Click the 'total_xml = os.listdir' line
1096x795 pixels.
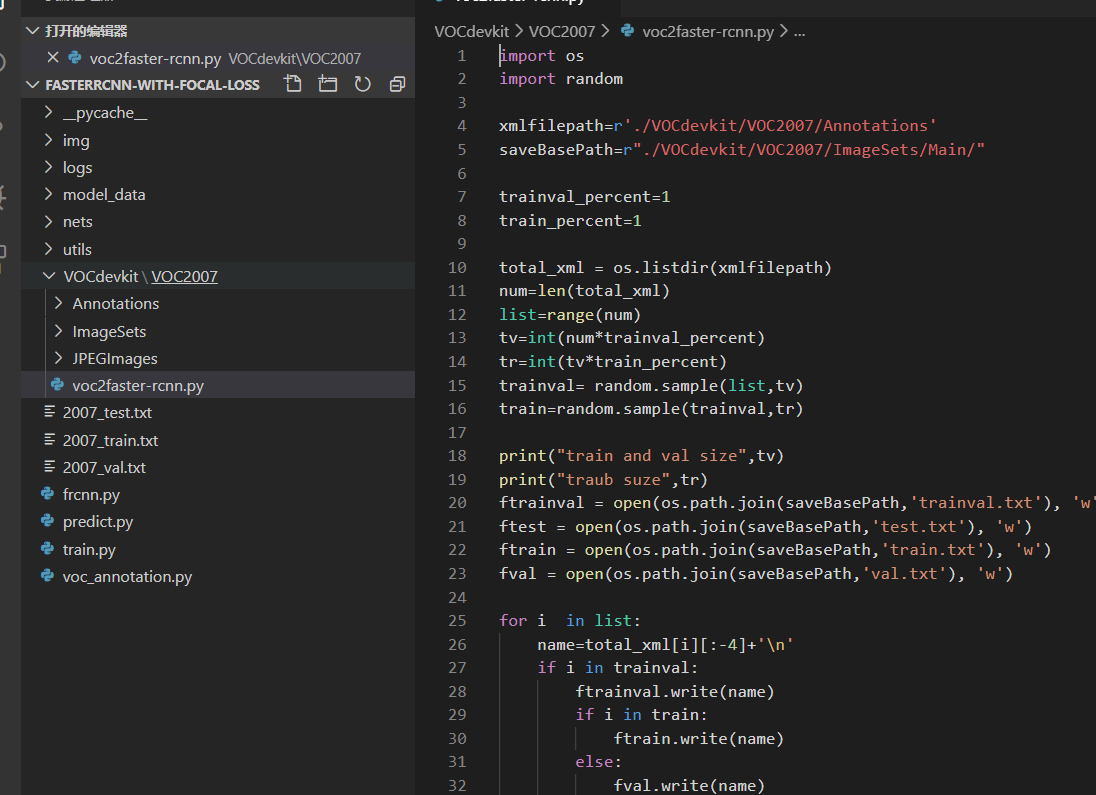(665, 267)
